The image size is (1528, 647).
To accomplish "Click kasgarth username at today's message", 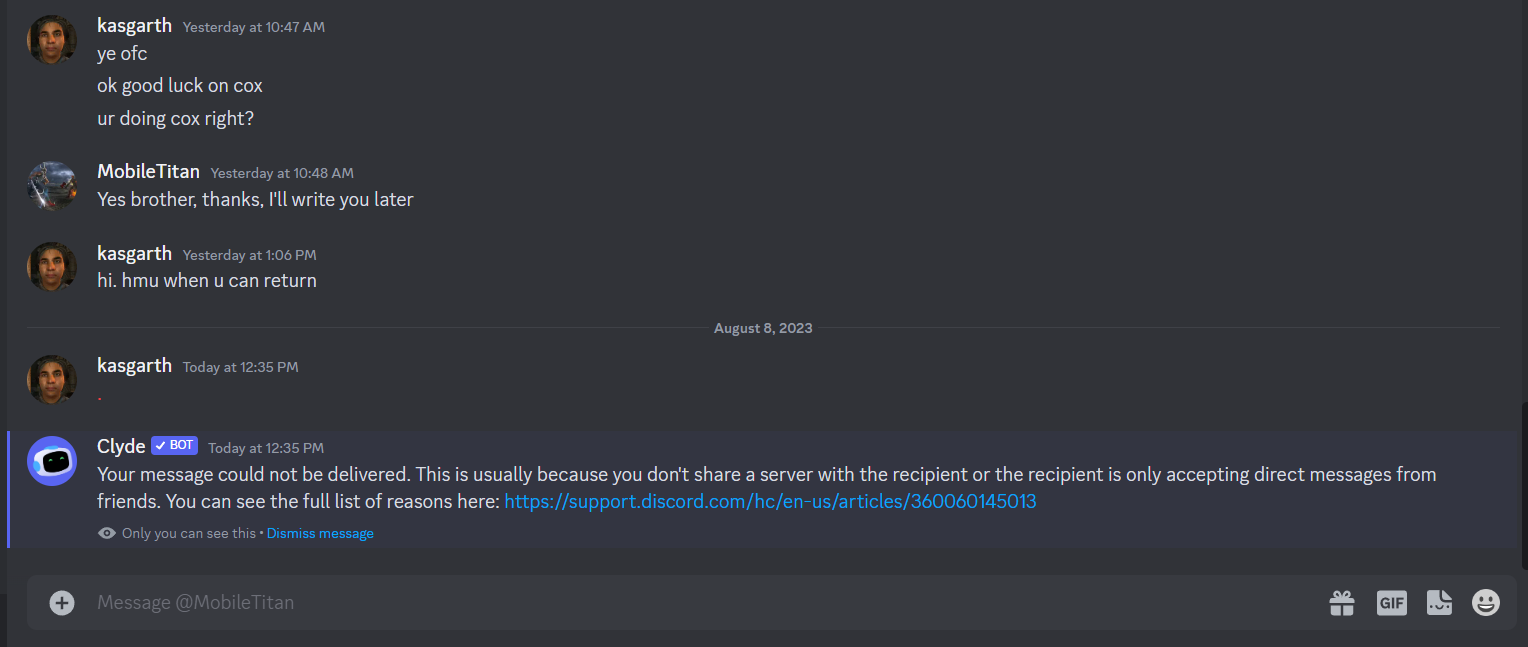I will [134, 365].
